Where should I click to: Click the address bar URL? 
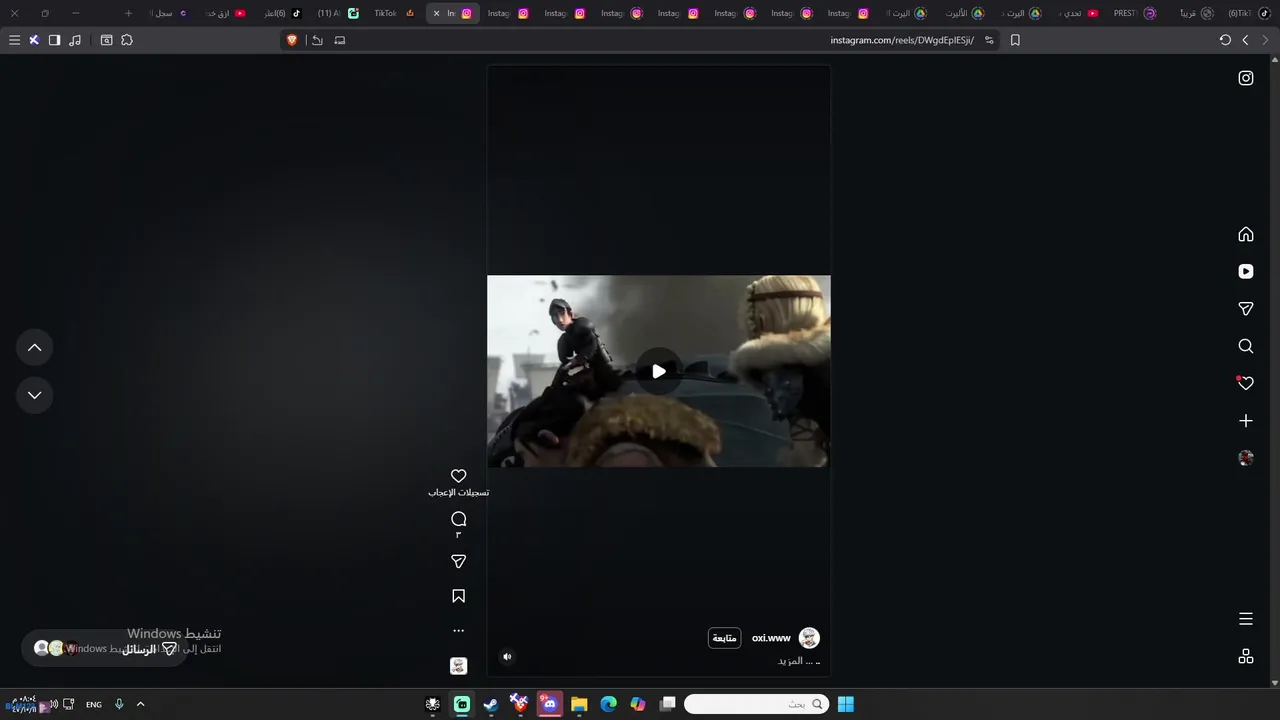[901, 40]
